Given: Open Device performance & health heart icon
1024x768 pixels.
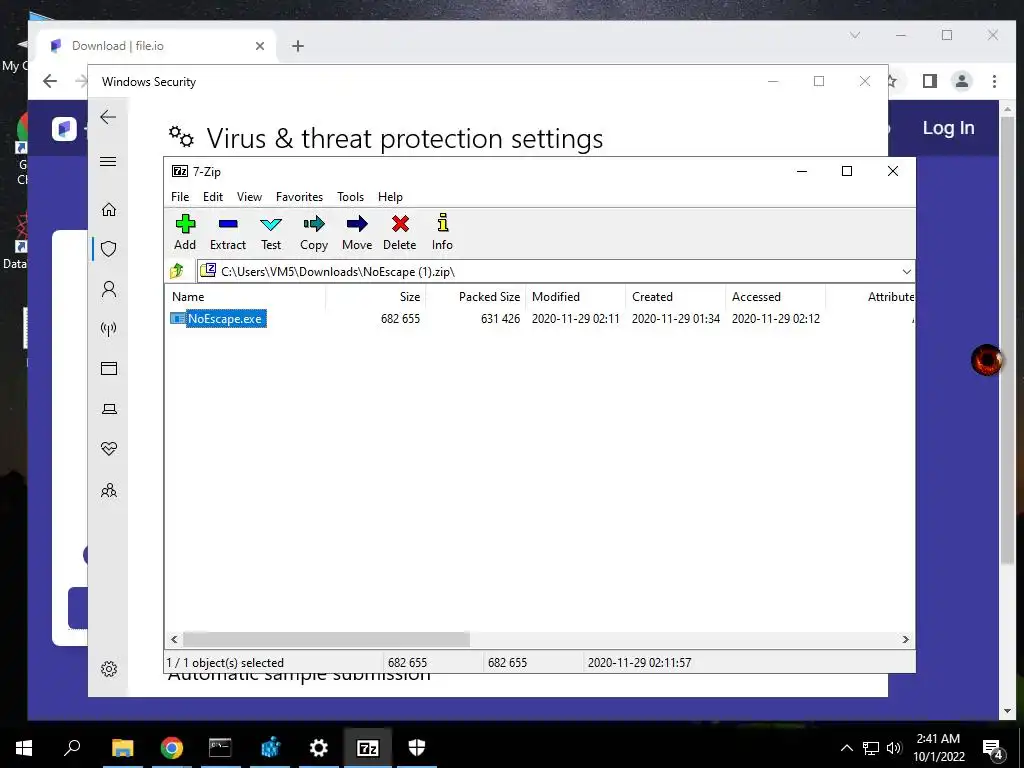Looking at the screenshot, I should click(109, 449).
